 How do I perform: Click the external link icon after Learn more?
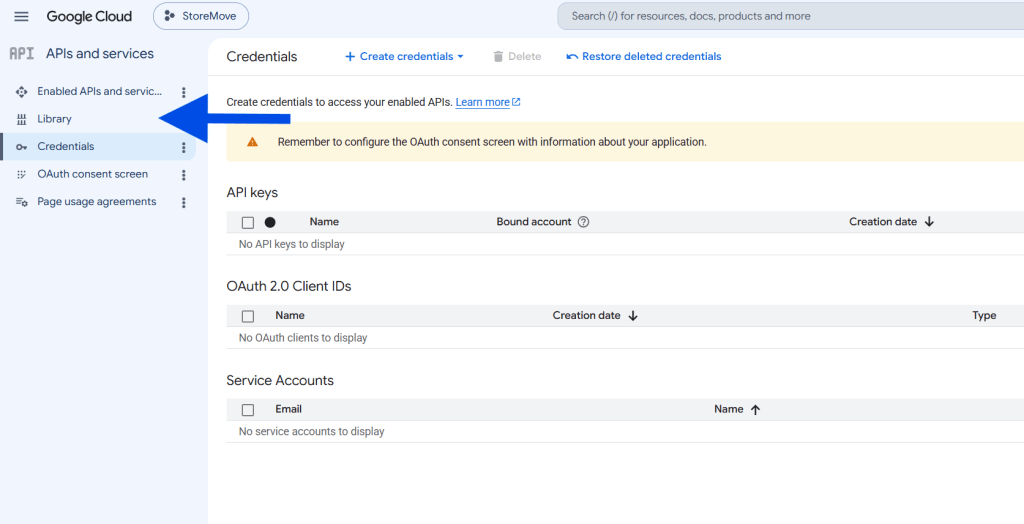click(x=516, y=102)
